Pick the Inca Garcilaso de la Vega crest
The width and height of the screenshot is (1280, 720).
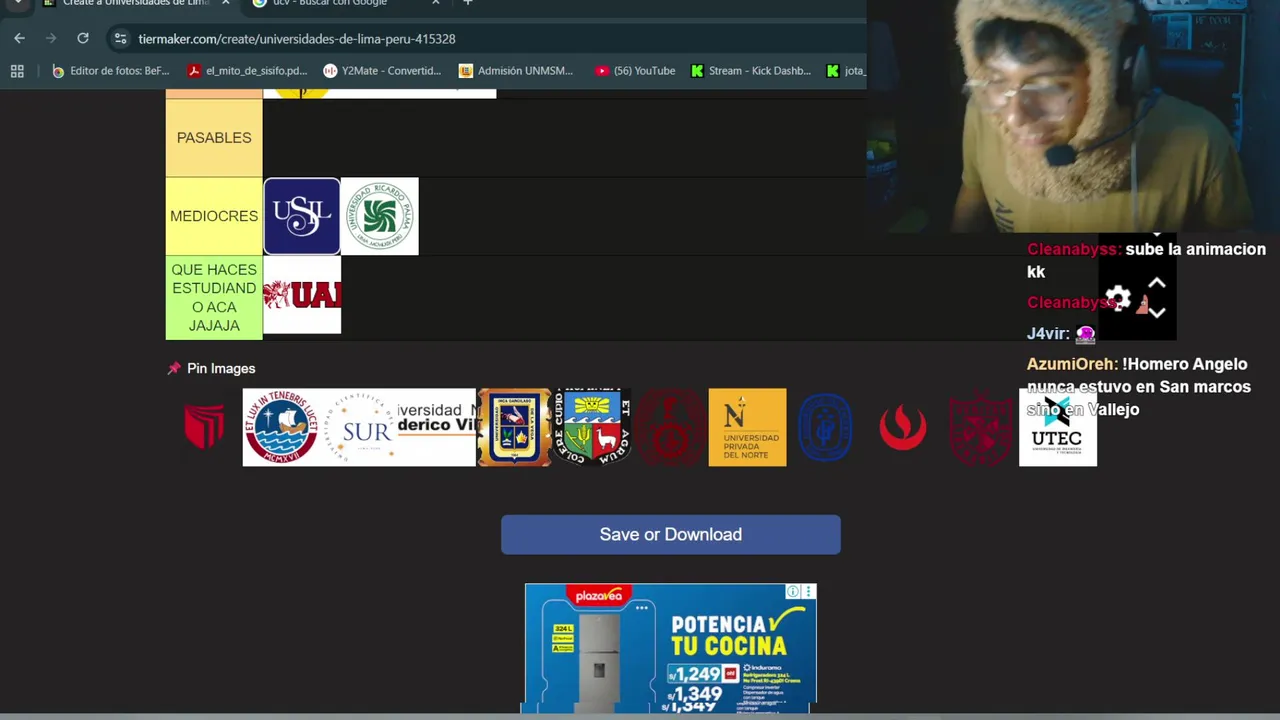[x=514, y=427]
